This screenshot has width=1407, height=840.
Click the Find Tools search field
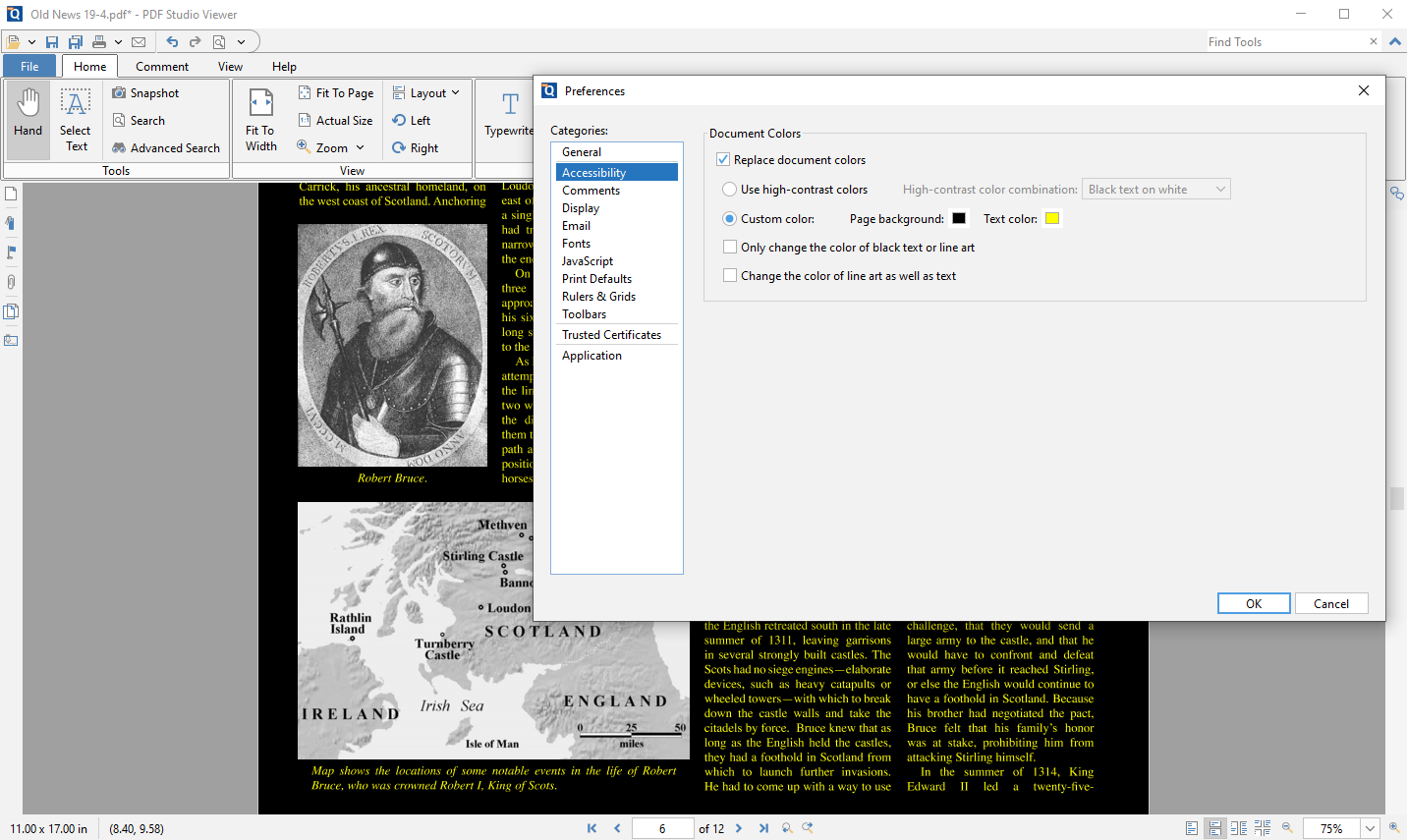[x=1286, y=41]
